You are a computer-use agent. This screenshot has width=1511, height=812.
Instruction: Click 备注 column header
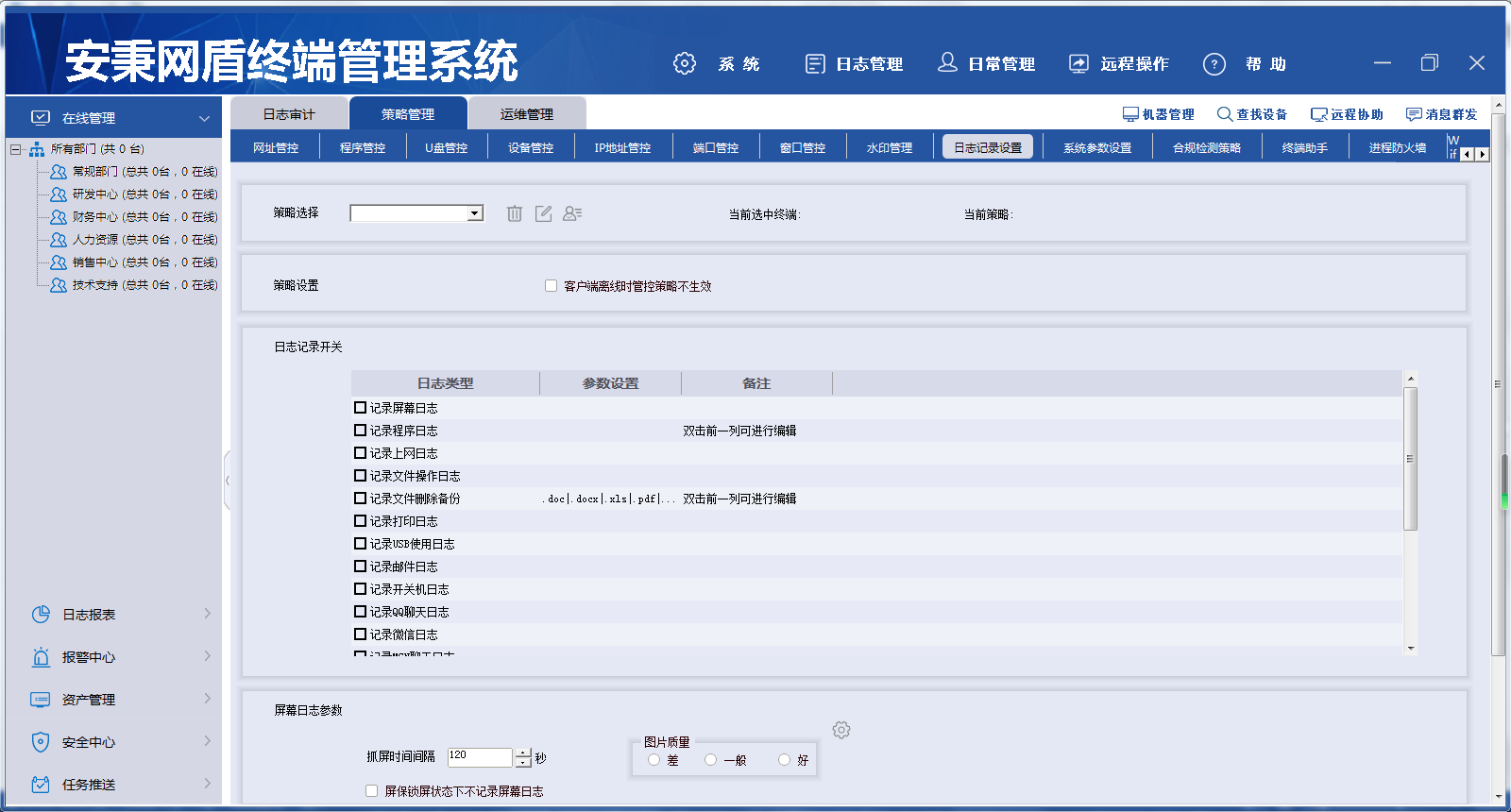click(x=756, y=383)
